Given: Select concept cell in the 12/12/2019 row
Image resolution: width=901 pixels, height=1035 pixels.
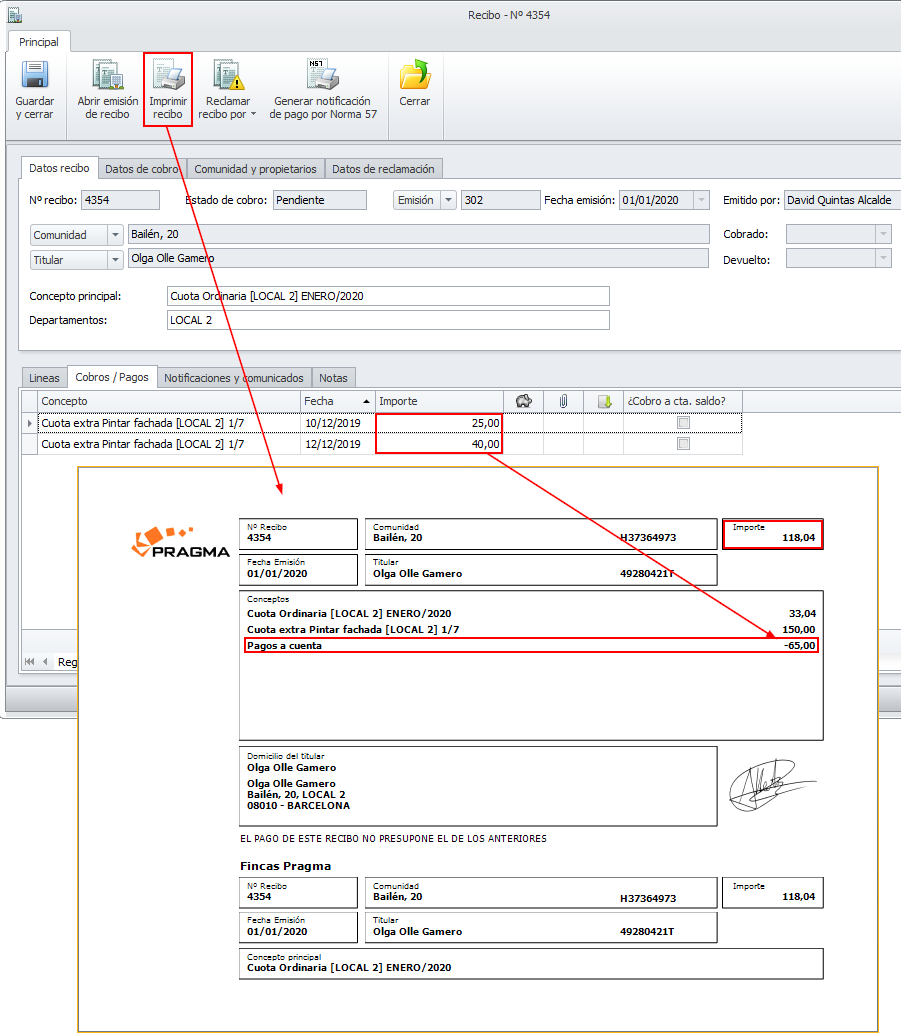Looking at the screenshot, I should point(169,444).
